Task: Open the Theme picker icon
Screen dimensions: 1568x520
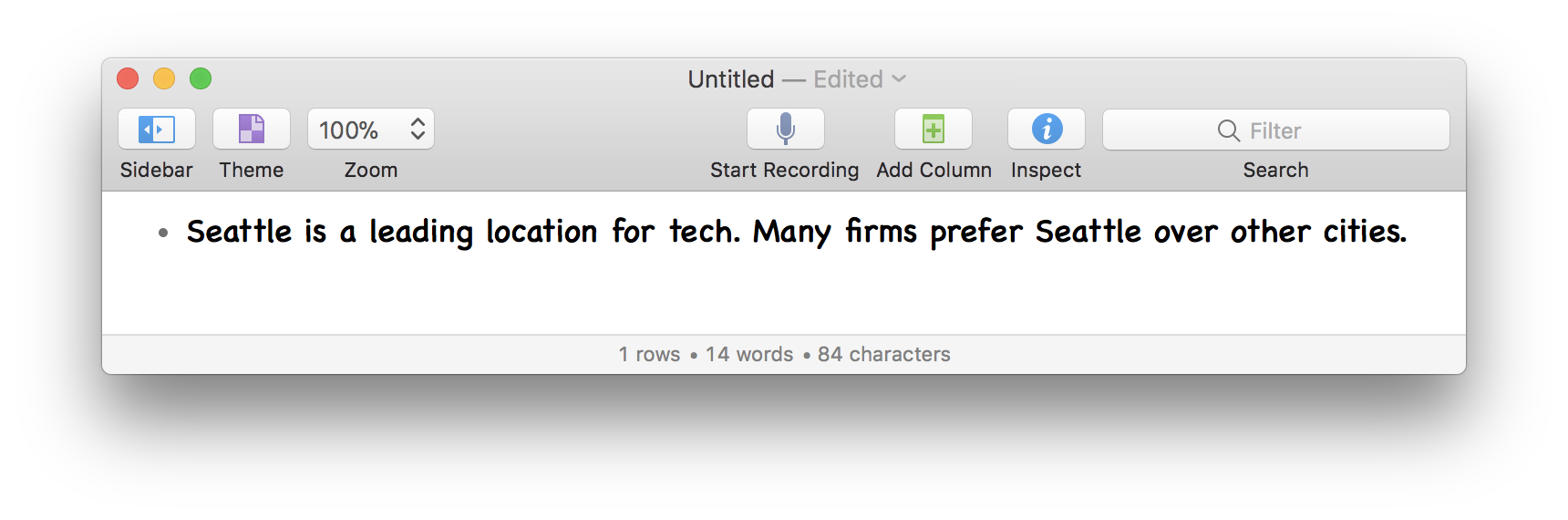Action: point(252,130)
